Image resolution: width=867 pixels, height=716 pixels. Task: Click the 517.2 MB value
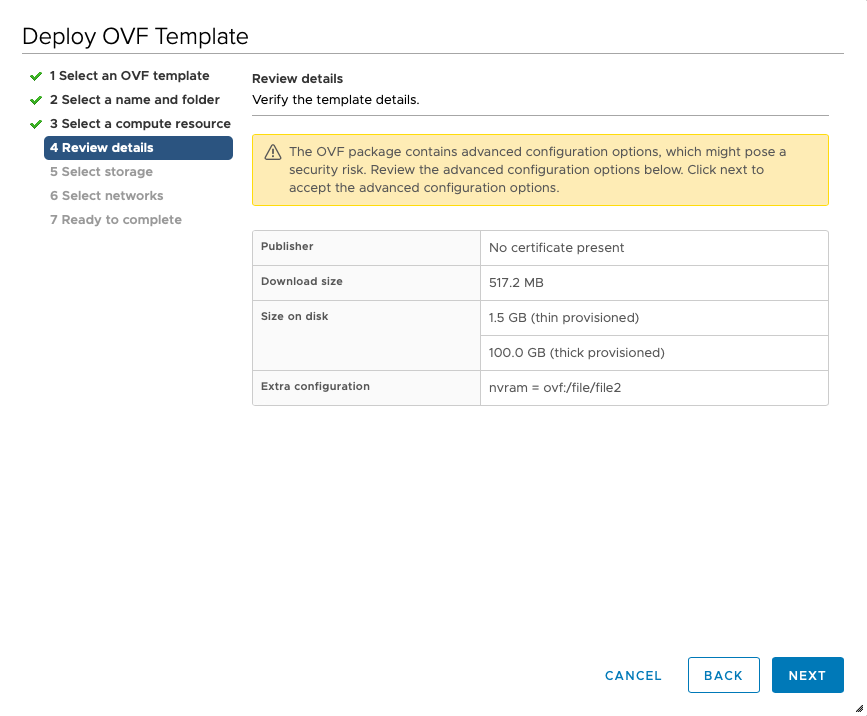(516, 283)
